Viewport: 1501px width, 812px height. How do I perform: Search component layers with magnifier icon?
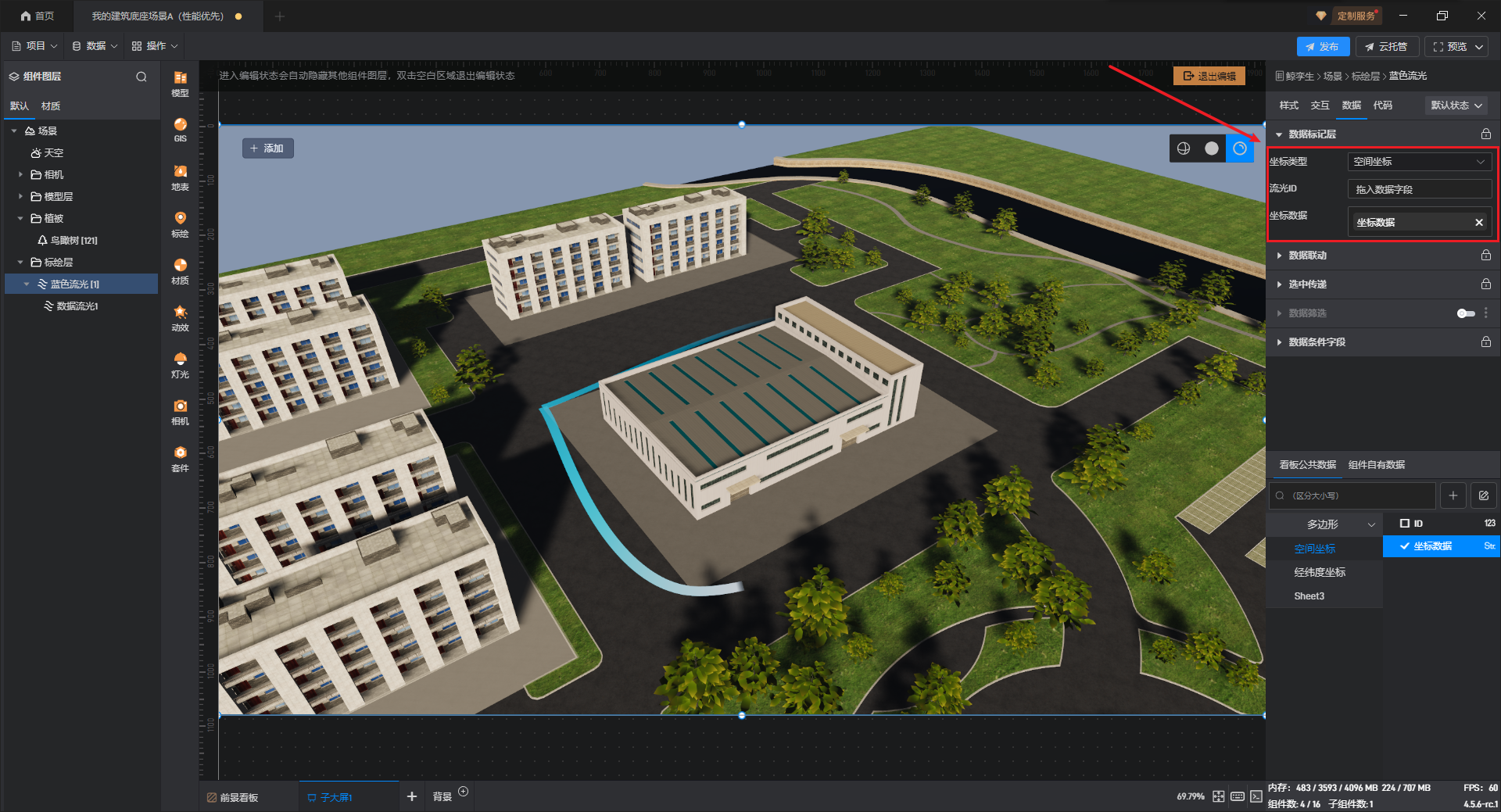(x=142, y=77)
